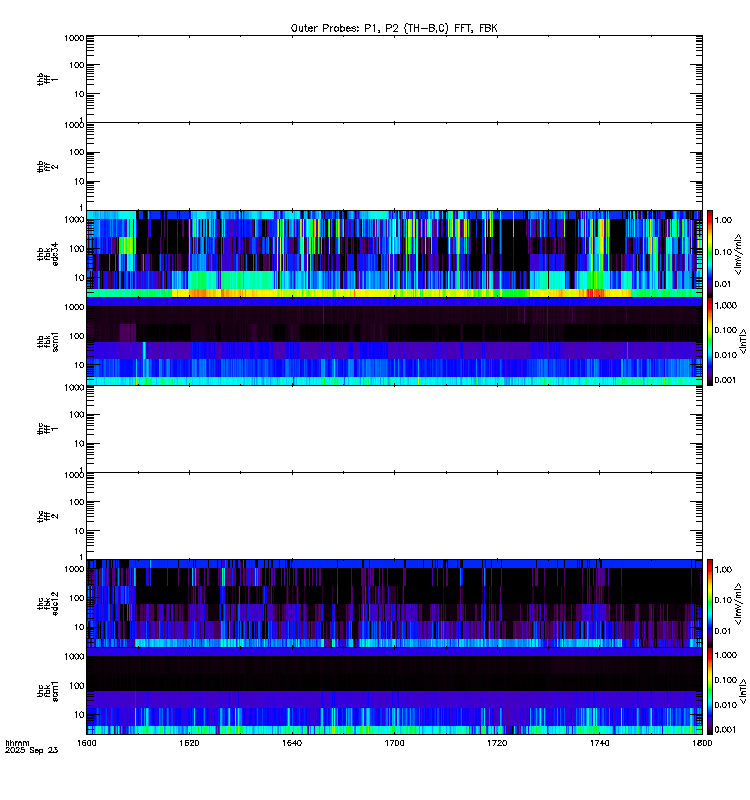Click the '<|nT|>' unit label beside thc scm1 color bar
Image resolution: width=750 pixels, height=800 pixels.
[743, 691]
